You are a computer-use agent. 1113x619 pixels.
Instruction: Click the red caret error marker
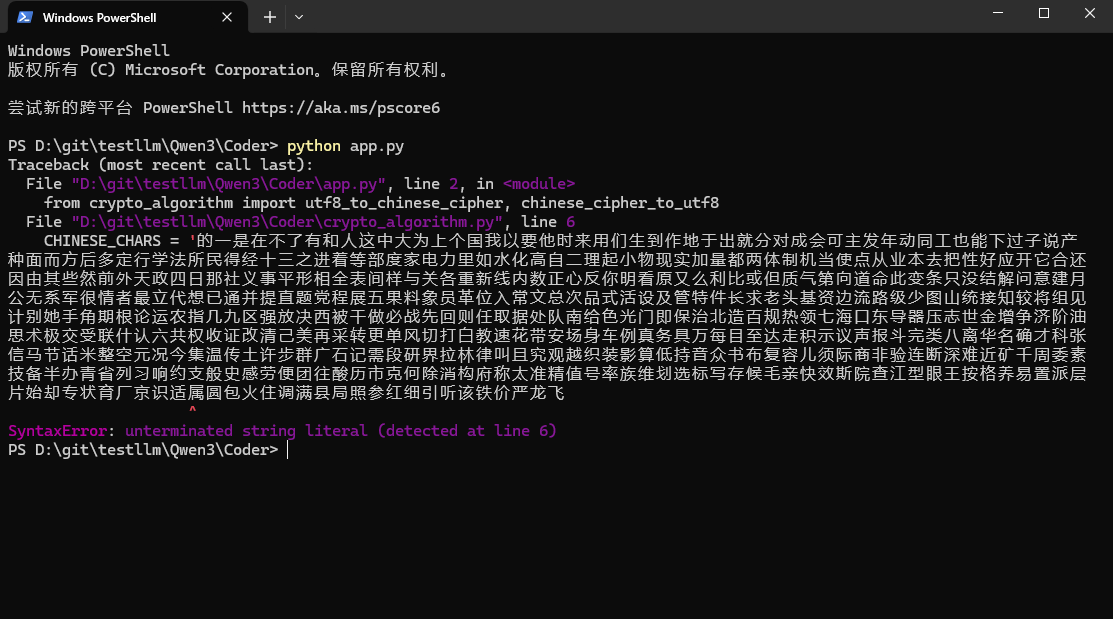click(192, 410)
